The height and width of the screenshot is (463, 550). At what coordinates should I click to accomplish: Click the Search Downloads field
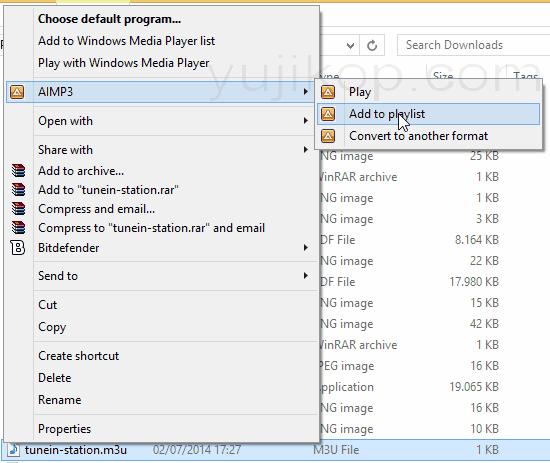pos(474,45)
